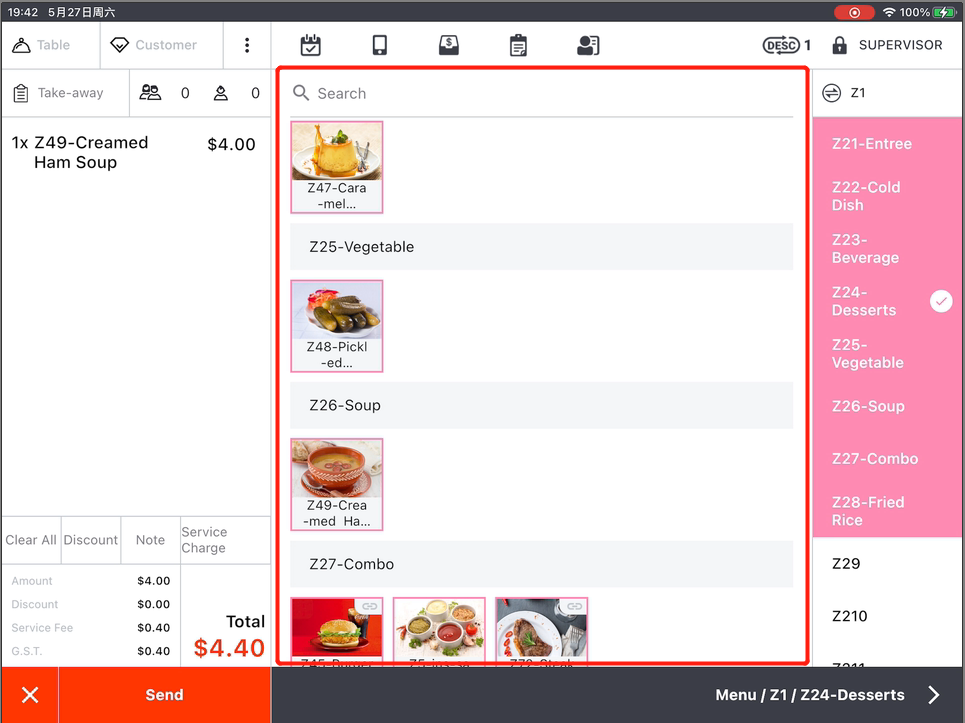Screen dimensions: 965x723
Task: Tap the Clear All button
Action: click(x=31, y=540)
